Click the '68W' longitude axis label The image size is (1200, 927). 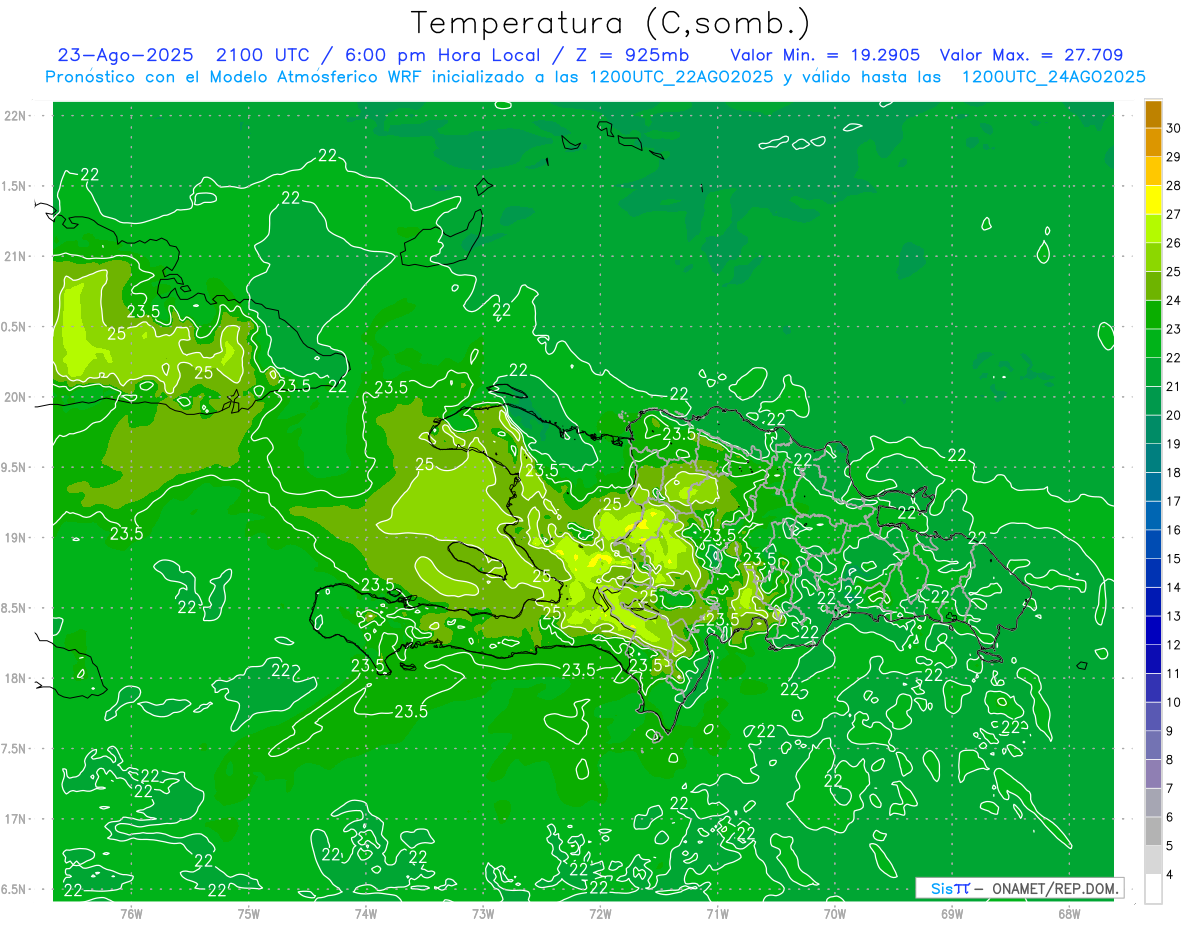[x=1069, y=913]
